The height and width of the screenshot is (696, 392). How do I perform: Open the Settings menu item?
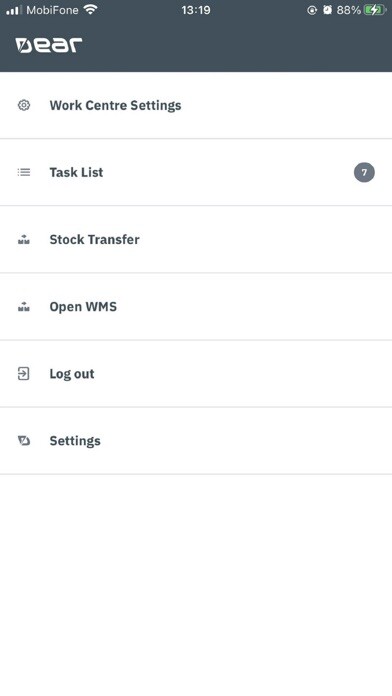click(x=196, y=441)
